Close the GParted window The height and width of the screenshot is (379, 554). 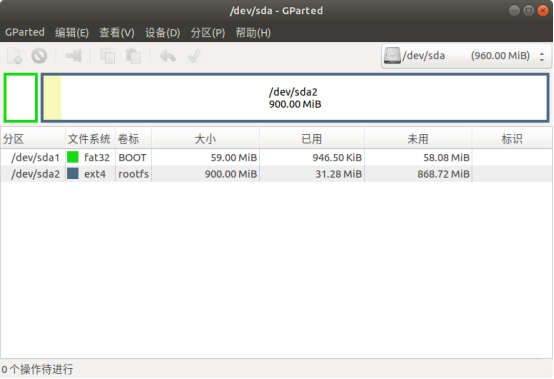tap(542, 11)
